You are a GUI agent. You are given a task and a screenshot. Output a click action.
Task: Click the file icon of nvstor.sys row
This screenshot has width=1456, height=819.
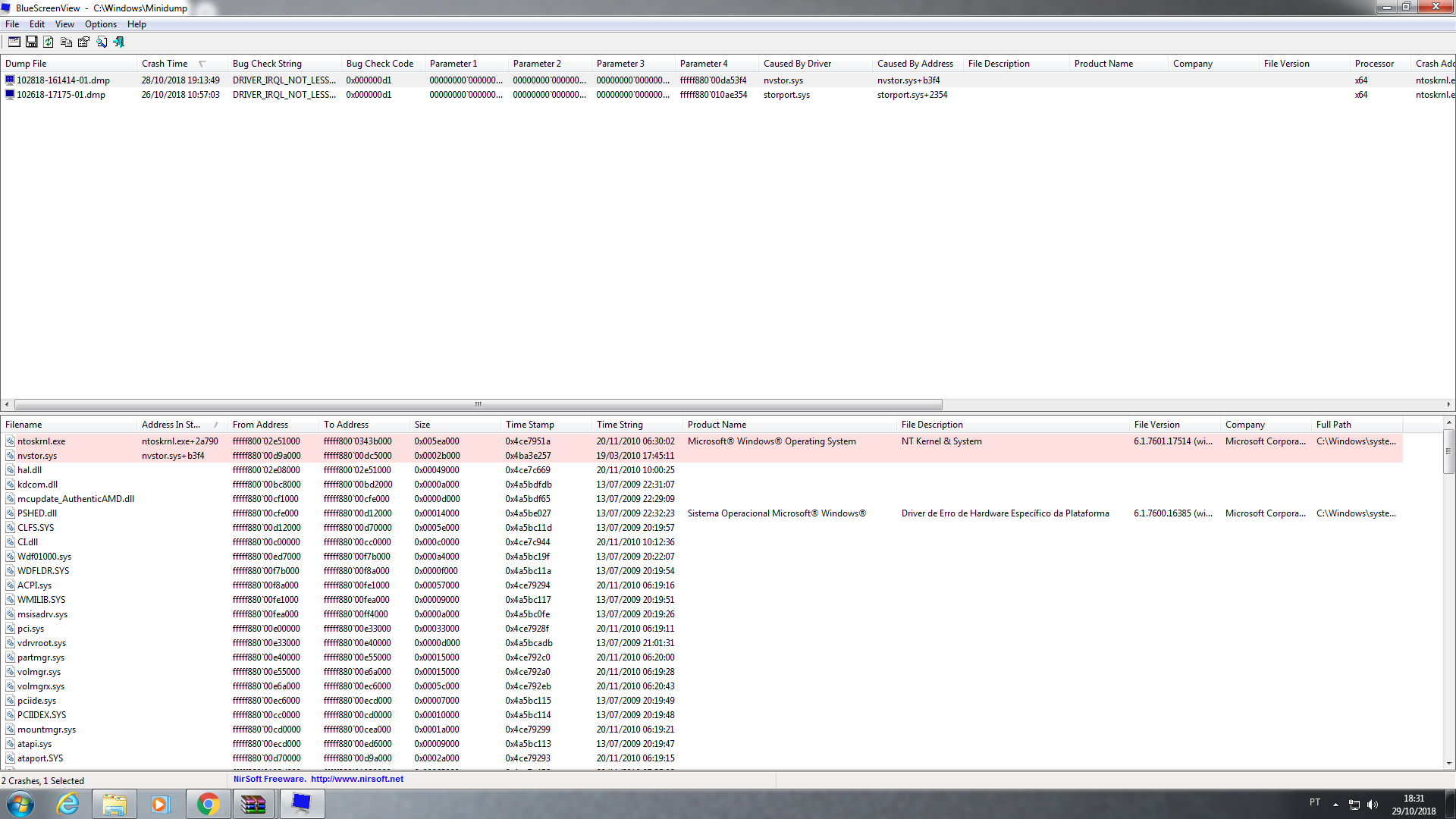pyautogui.click(x=11, y=456)
